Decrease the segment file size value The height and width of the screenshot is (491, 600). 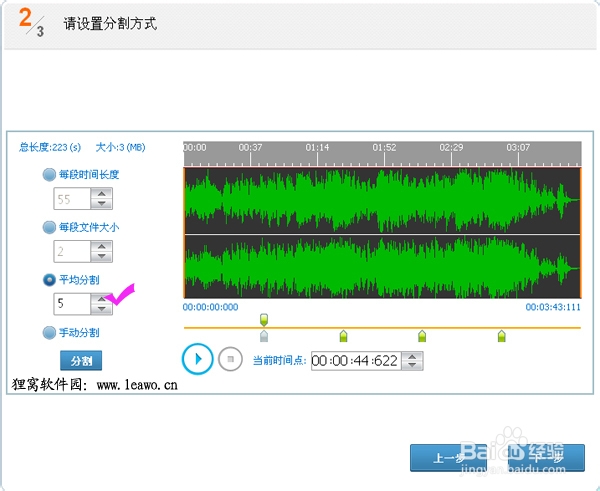[101, 256]
